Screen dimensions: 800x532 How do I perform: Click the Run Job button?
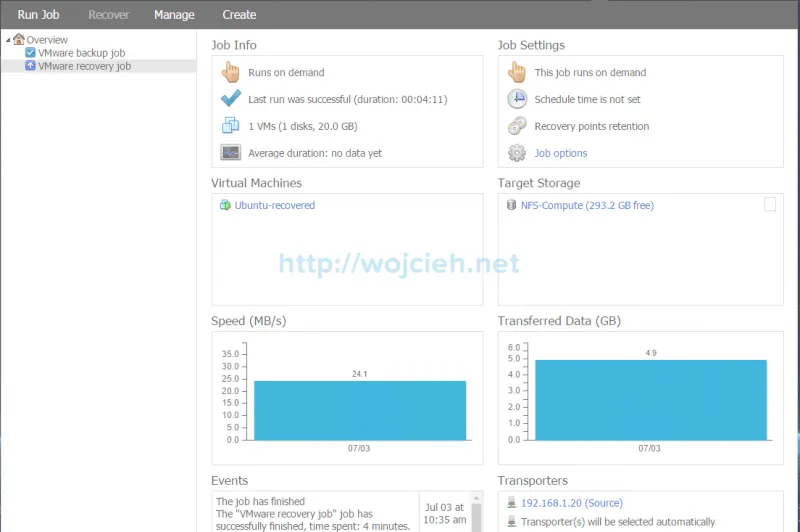click(x=38, y=15)
